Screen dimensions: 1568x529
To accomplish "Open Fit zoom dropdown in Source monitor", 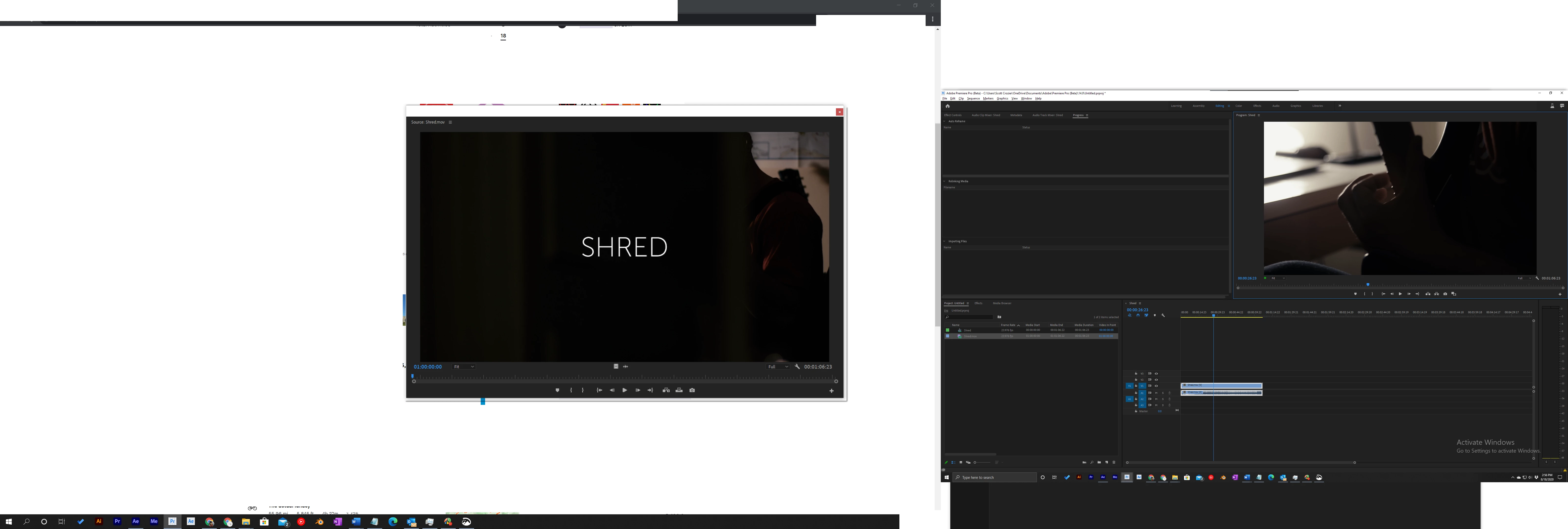I will tap(463, 366).
